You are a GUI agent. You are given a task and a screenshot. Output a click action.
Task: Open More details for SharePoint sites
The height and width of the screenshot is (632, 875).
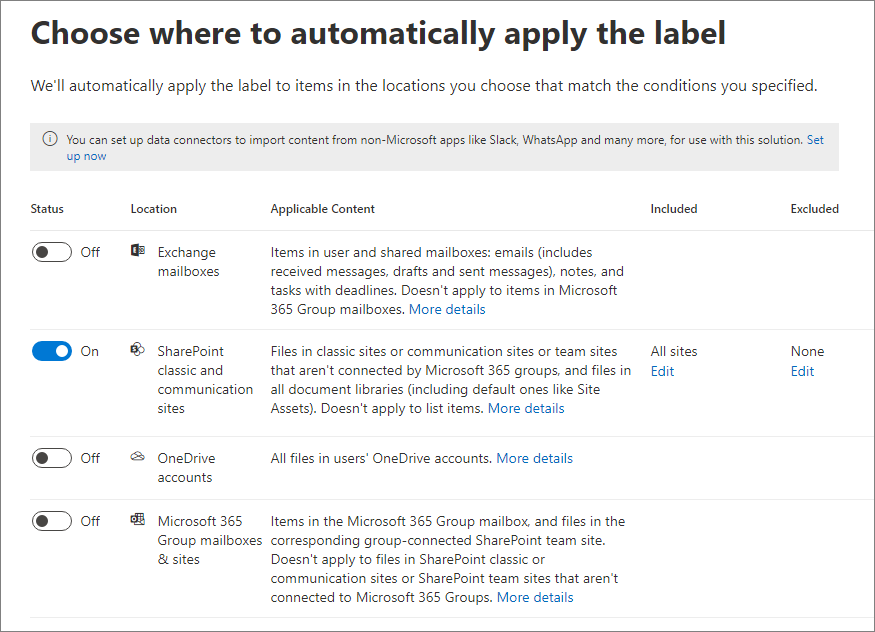click(x=526, y=408)
